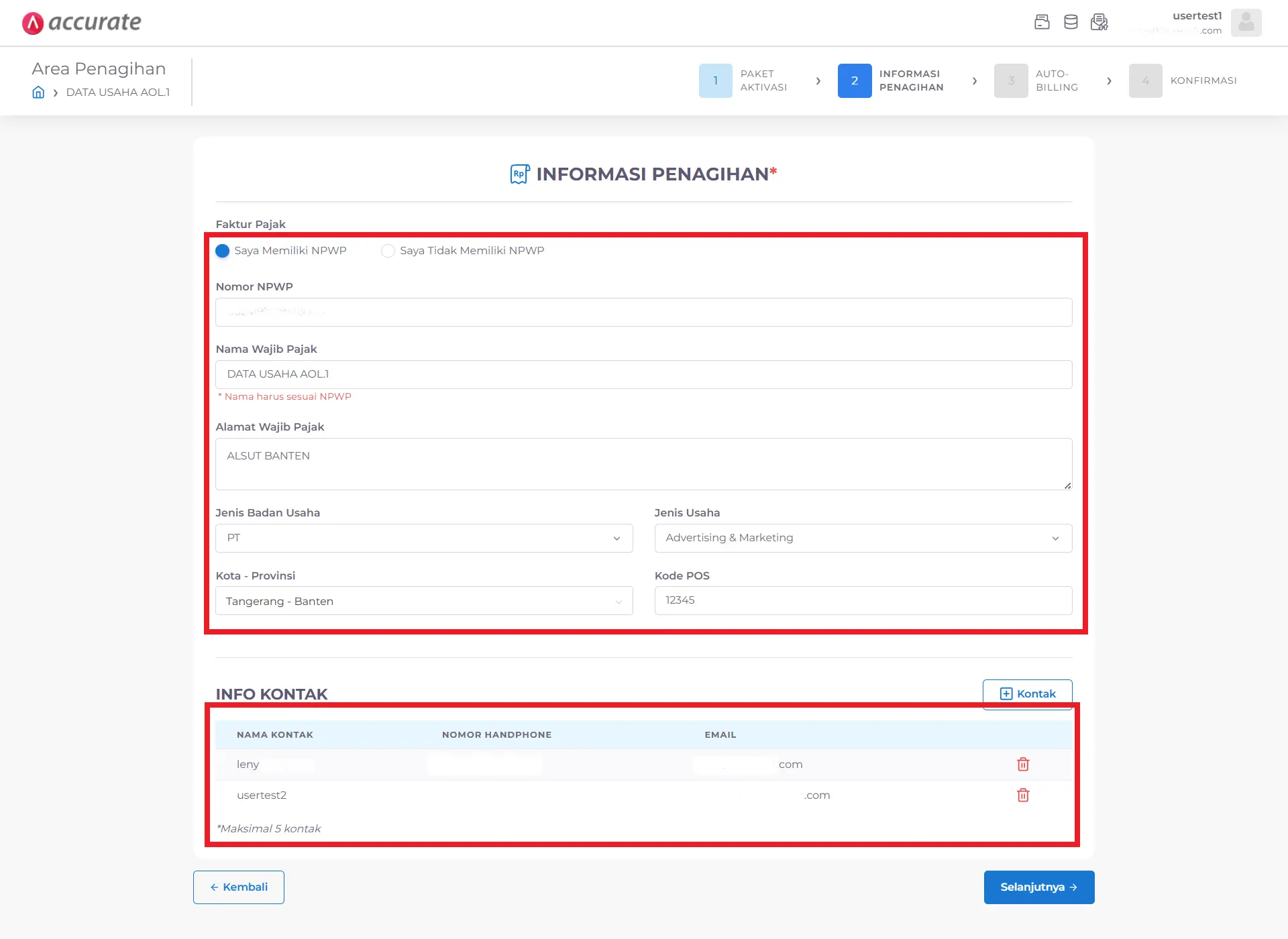Click the Kode POS input field
Screen dimensions: 1288x939
click(x=863, y=601)
